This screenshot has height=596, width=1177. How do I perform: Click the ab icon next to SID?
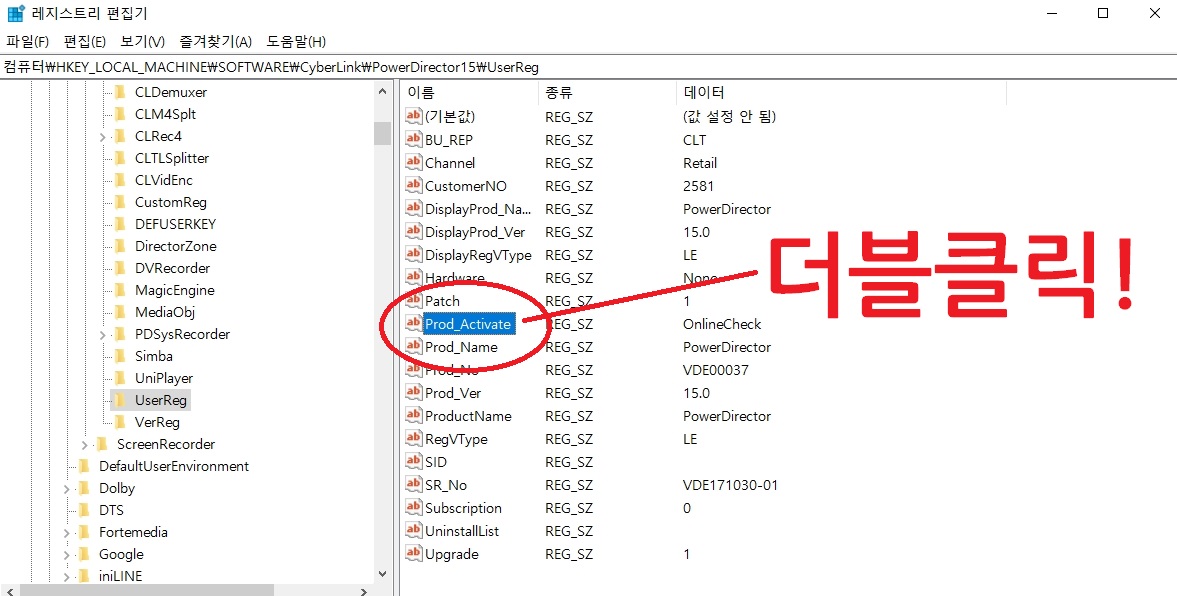414,461
